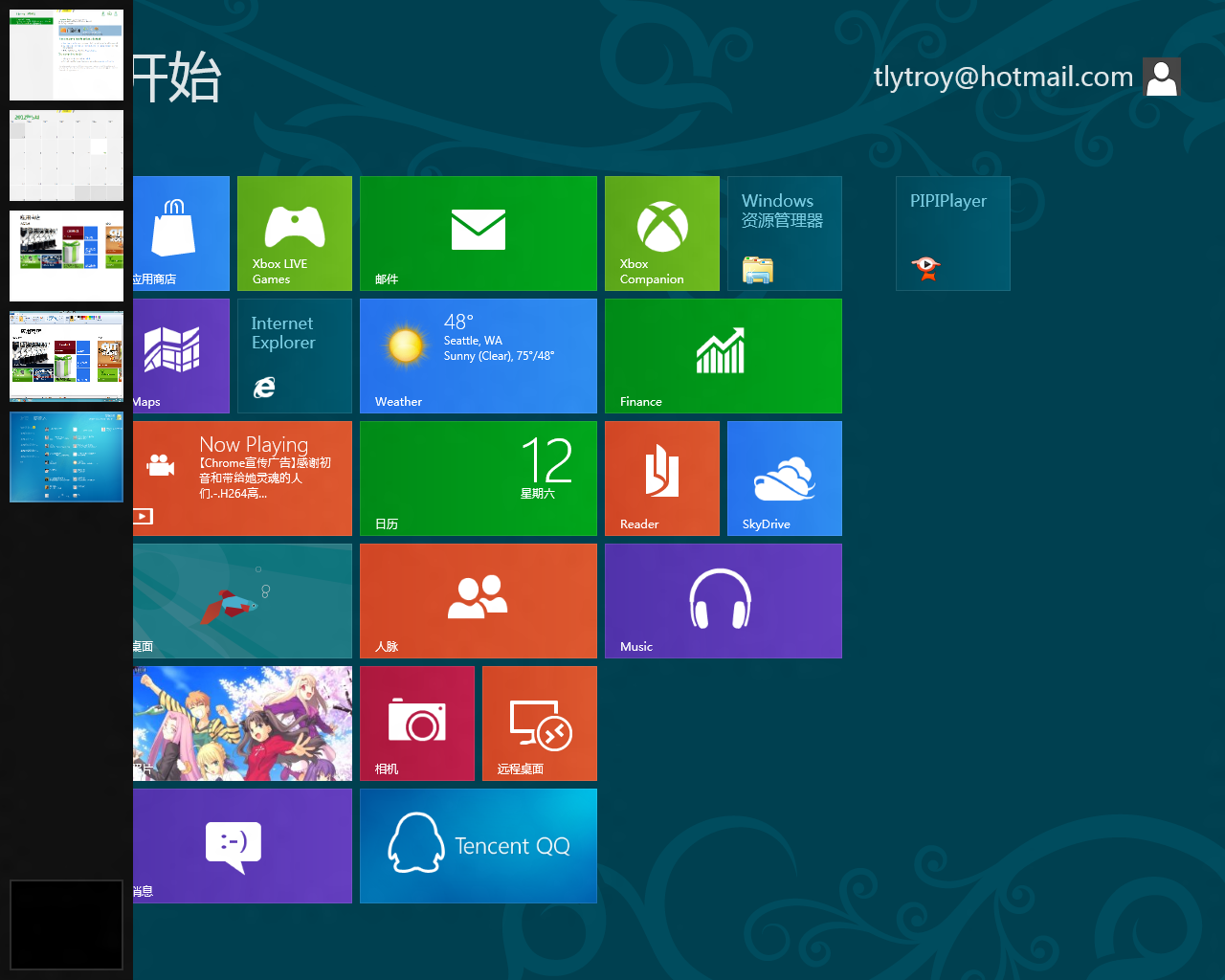Open the Xbox LIVE Games tile
This screenshot has height=980, width=1225.
coord(295,234)
